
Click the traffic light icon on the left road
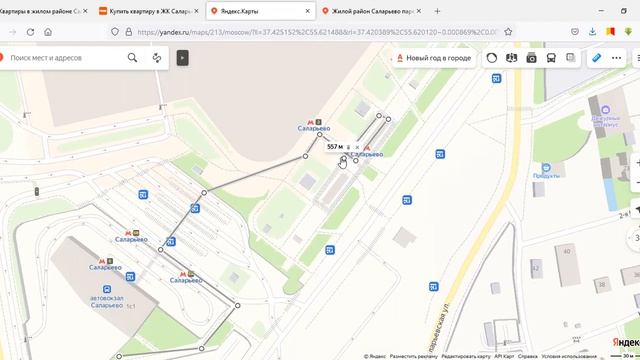click(x=37, y=191)
